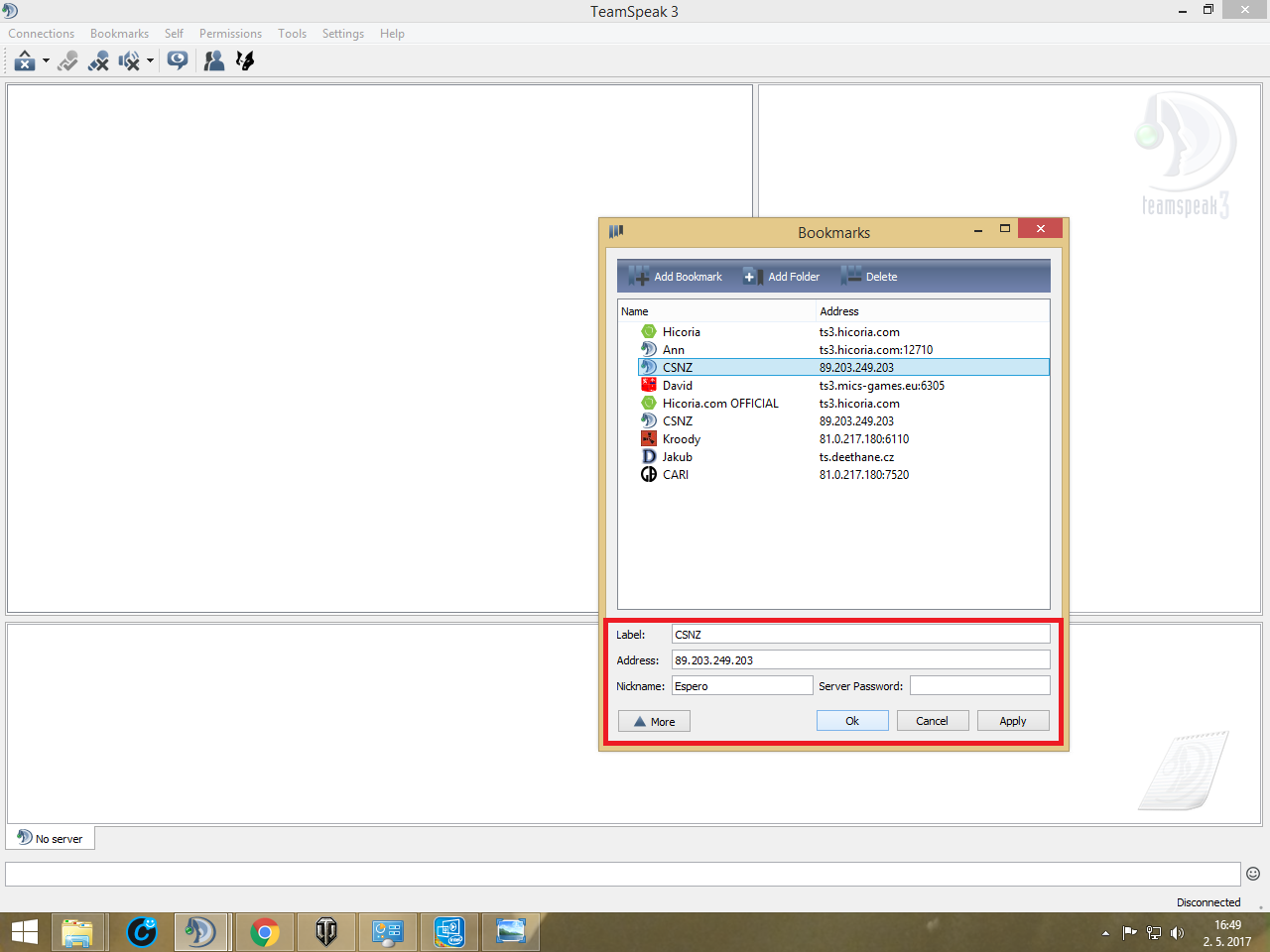Click the away status toolbar icon

(x=25, y=61)
